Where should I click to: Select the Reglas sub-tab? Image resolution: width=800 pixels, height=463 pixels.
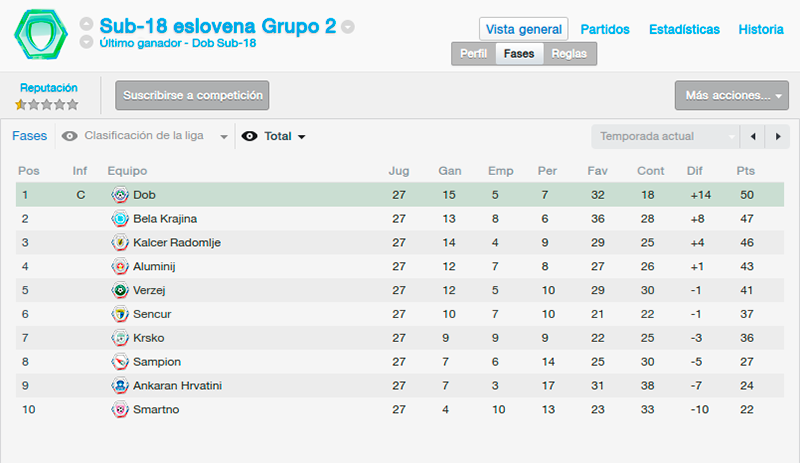(569, 54)
